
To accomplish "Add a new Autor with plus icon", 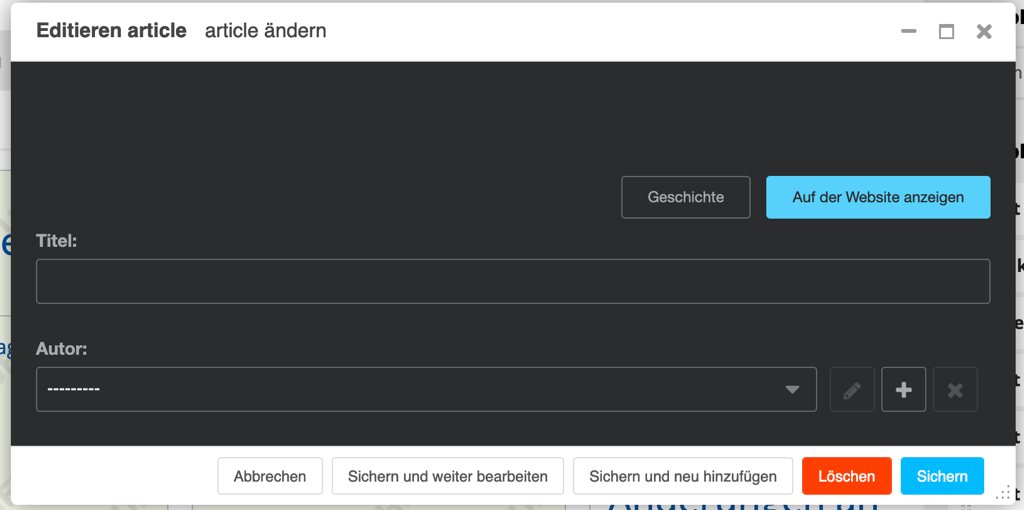I will [904, 390].
